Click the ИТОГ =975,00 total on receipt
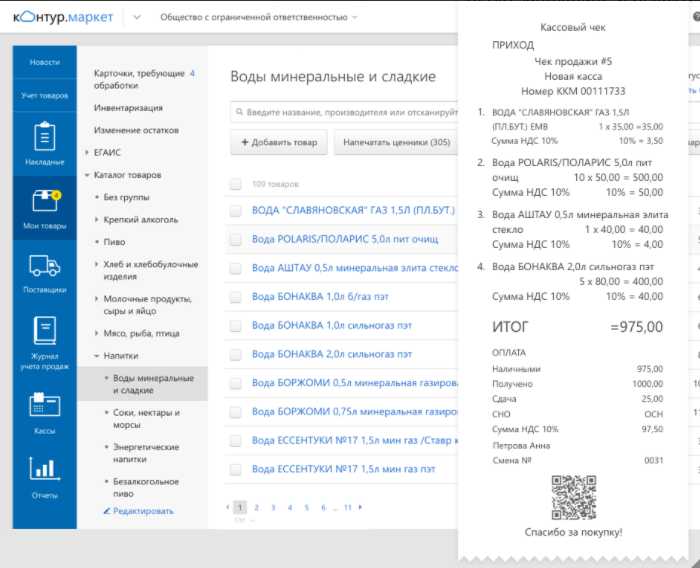 click(x=577, y=327)
